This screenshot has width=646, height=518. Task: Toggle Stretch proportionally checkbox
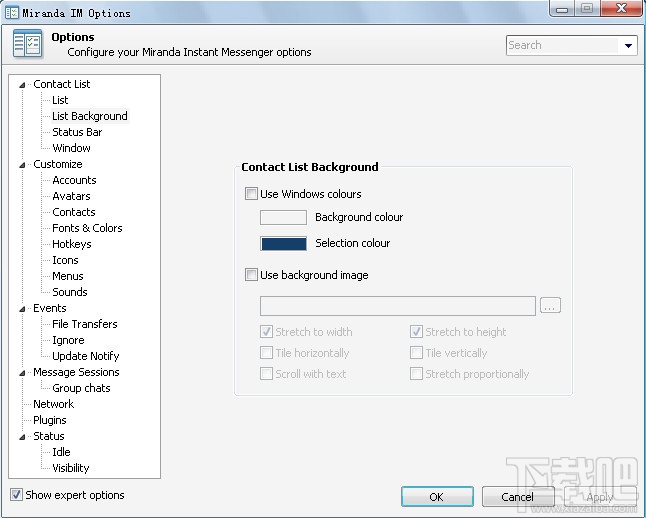(416, 374)
